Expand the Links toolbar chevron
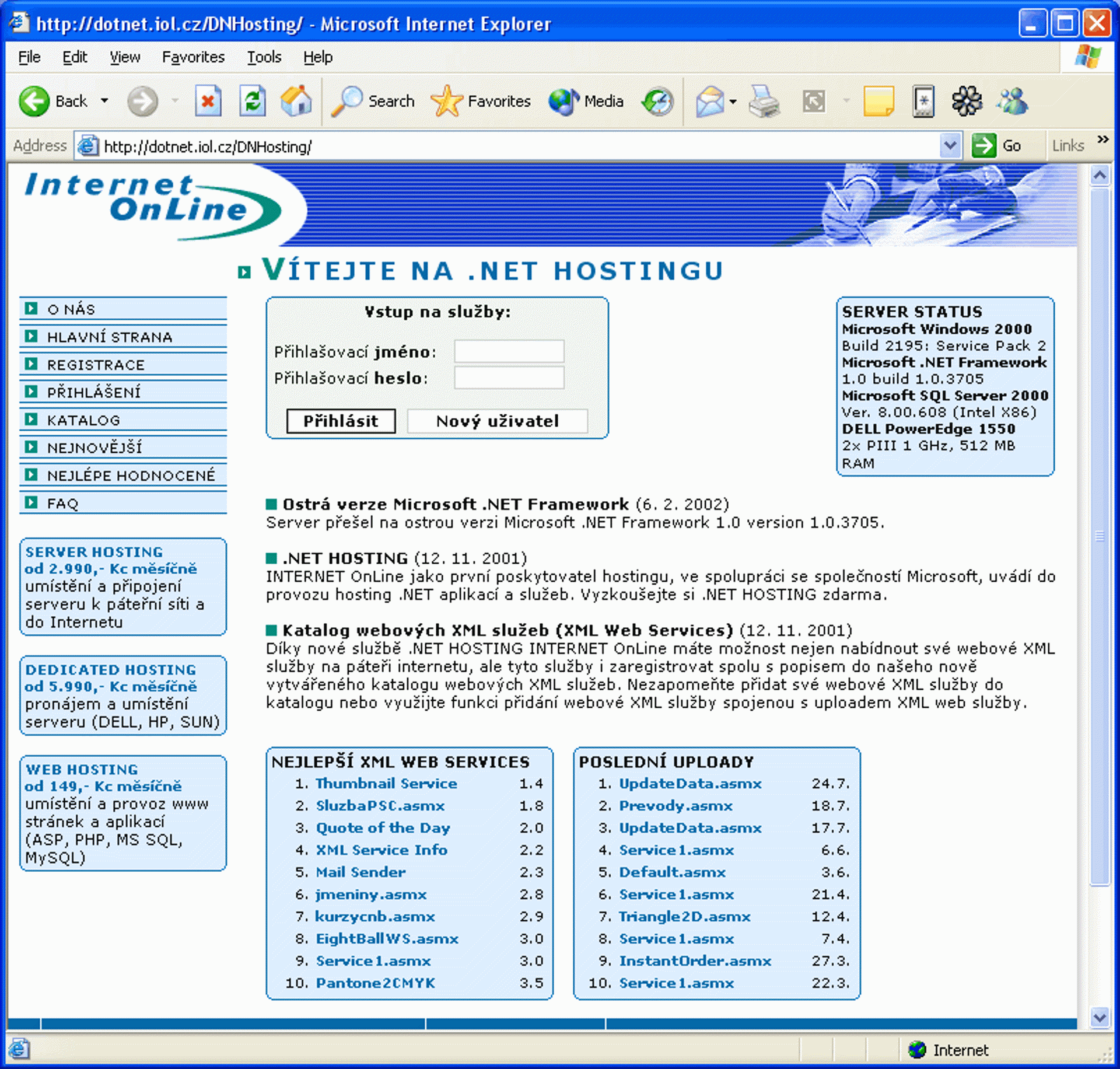The image size is (1120, 1069). tap(1102, 139)
